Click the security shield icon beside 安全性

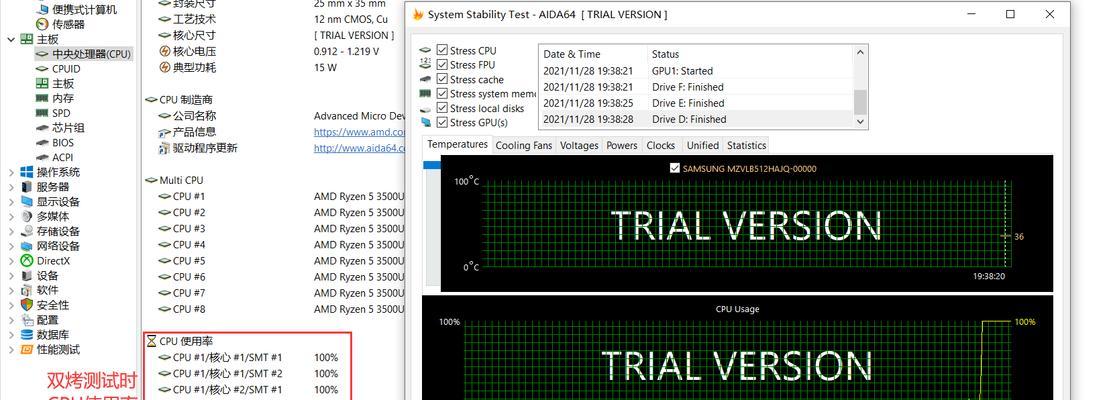coord(26,305)
